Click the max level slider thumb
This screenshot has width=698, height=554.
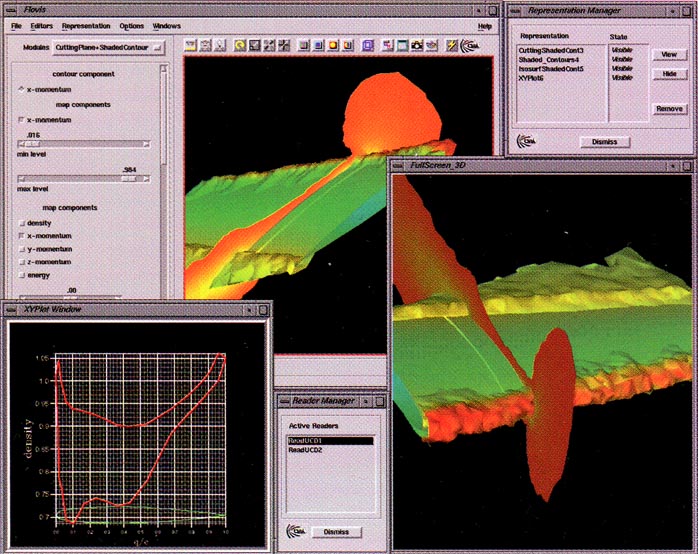point(129,179)
